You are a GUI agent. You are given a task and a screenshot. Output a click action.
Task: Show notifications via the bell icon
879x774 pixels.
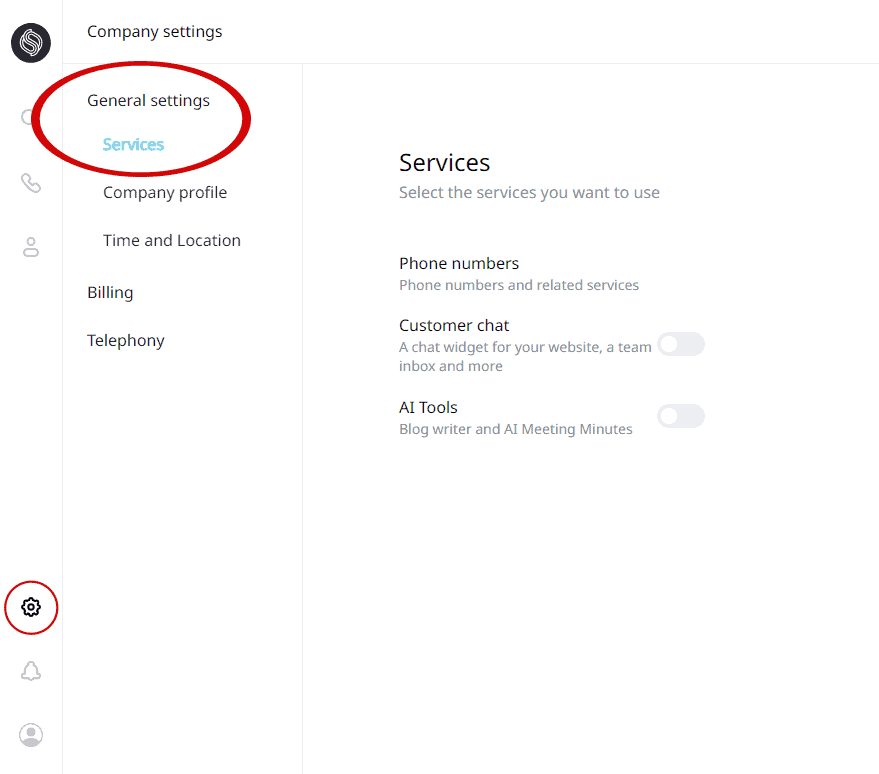pos(31,671)
